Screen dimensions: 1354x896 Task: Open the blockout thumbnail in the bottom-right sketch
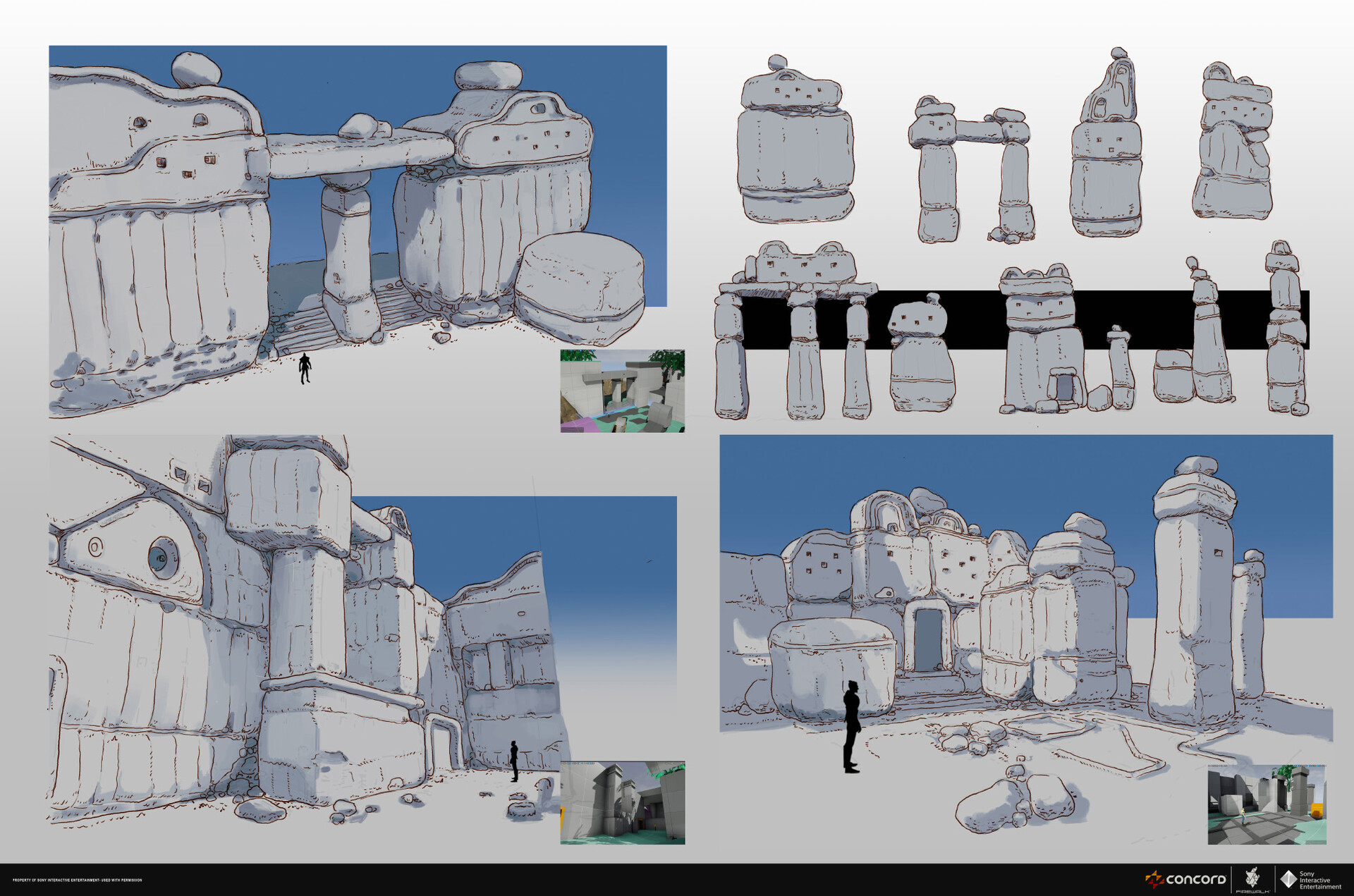pyautogui.click(x=1267, y=804)
